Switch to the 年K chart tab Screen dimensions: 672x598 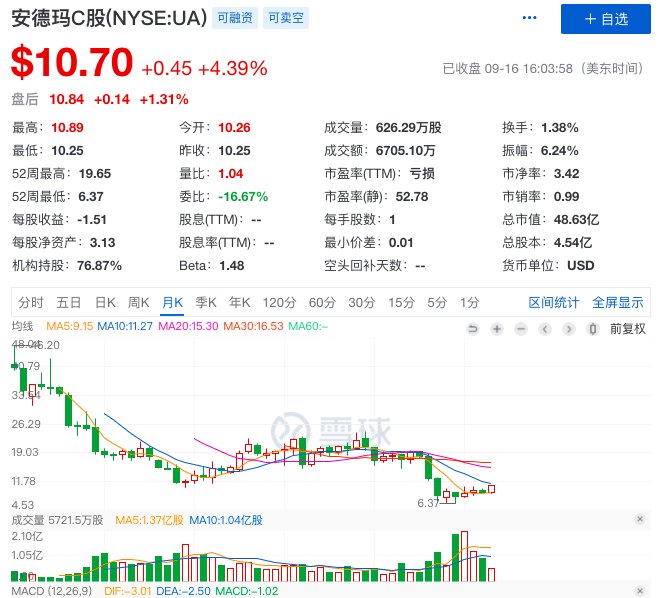[x=239, y=303]
